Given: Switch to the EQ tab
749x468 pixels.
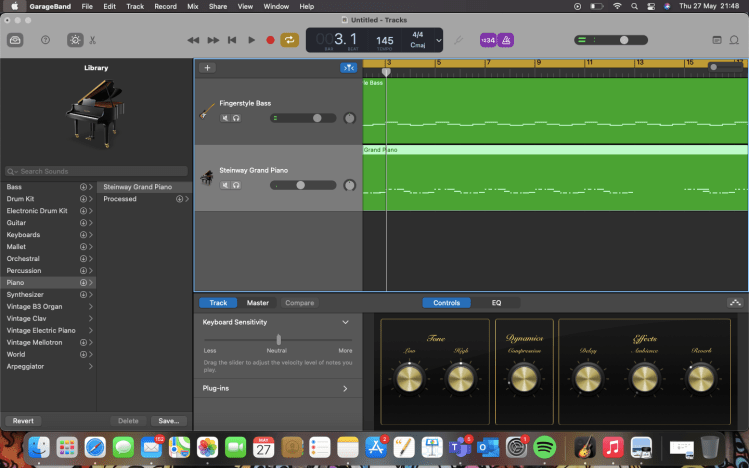Looking at the screenshot, I should pos(496,303).
